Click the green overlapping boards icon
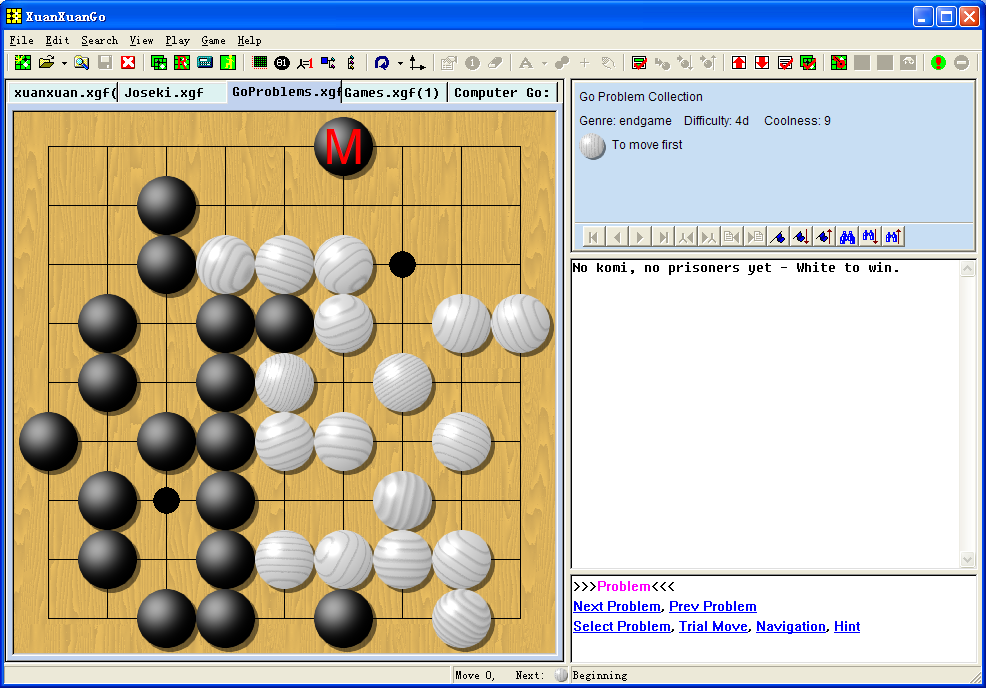Viewport: 986px width, 688px height. pyautogui.click(x=159, y=63)
